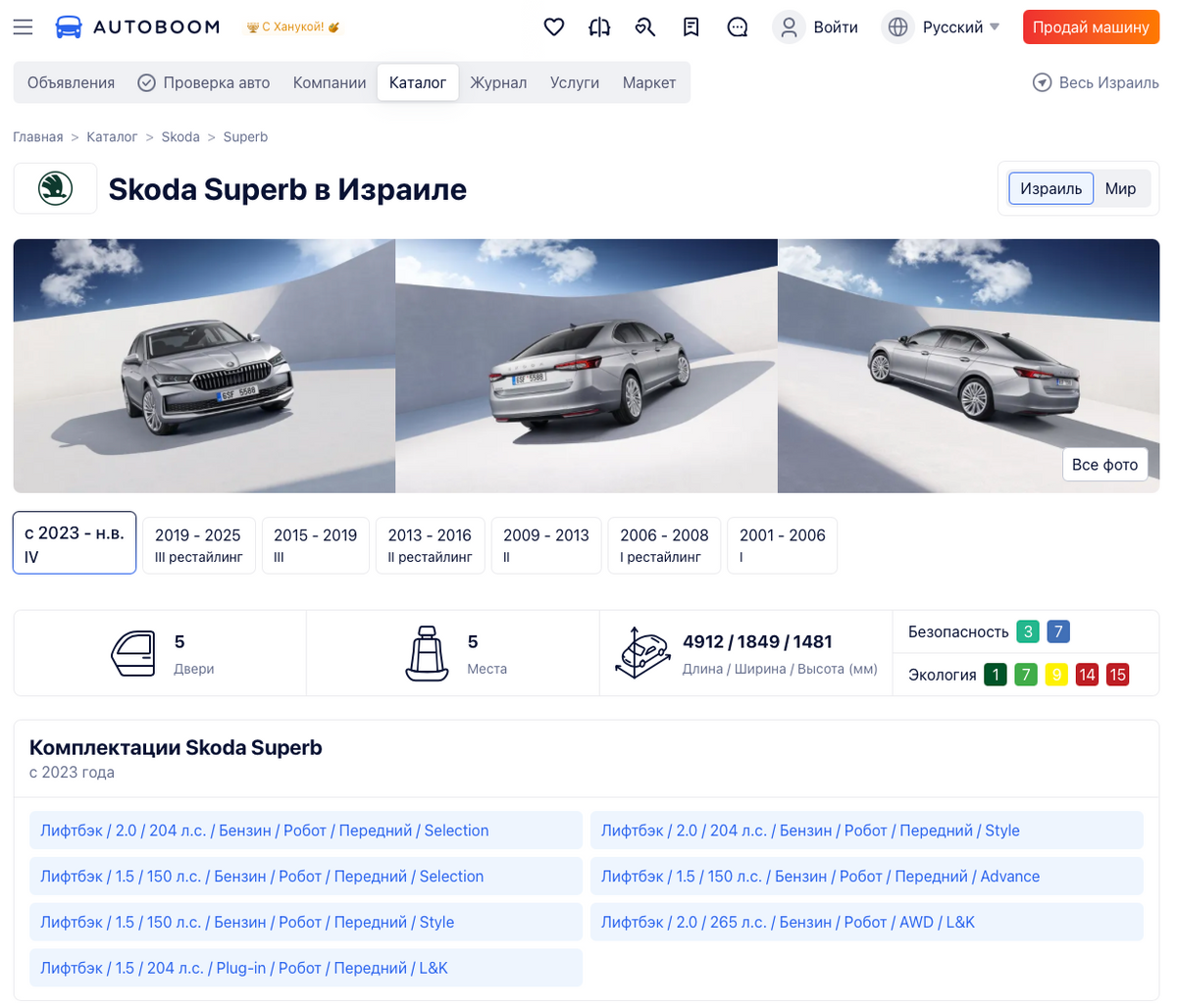Click the Skoda brand logo
This screenshot has width=1177, height=1008.
[55, 188]
